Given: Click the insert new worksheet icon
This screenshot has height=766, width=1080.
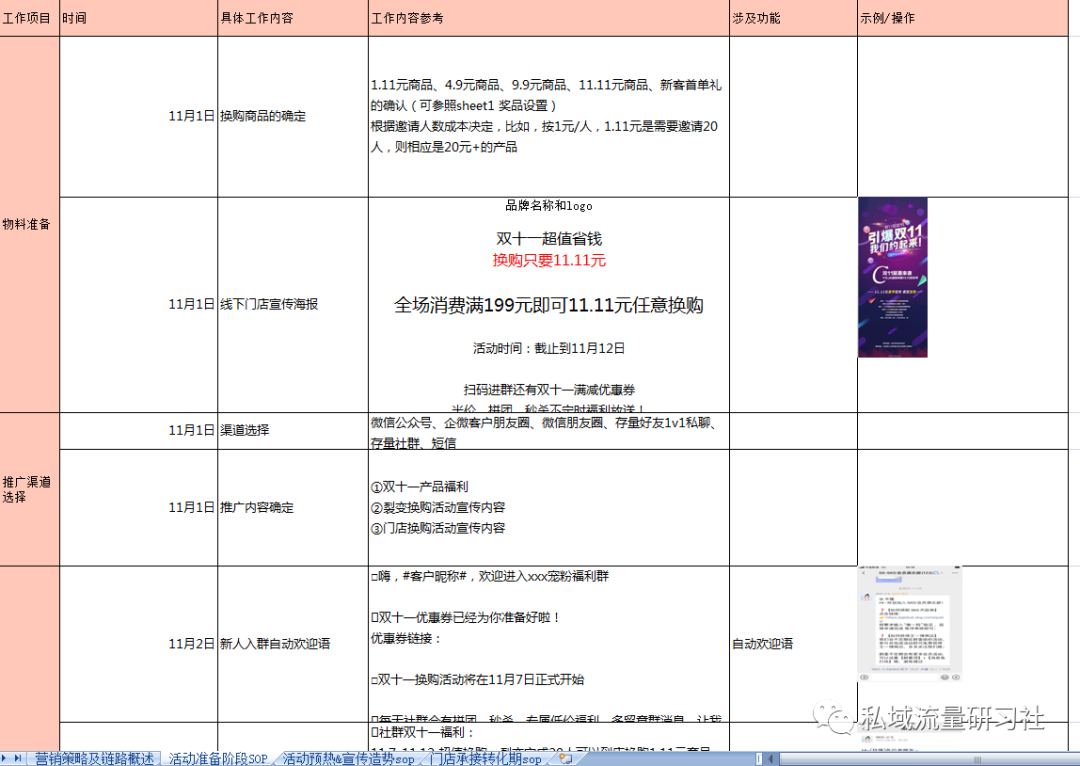Looking at the screenshot, I should pyautogui.click(x=565, y=758).
